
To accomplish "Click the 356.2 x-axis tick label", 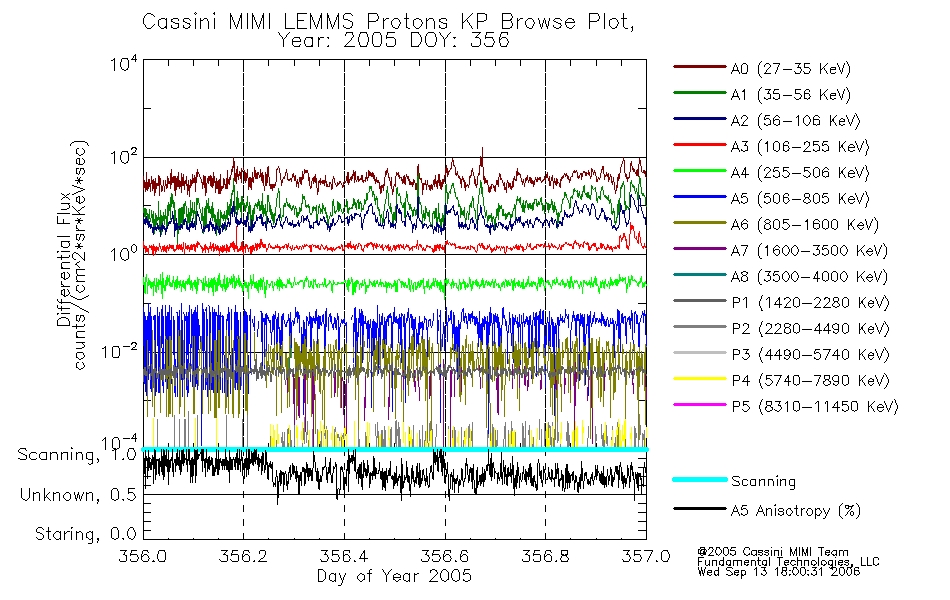I will pyautogui.click(x=243, y=556).
